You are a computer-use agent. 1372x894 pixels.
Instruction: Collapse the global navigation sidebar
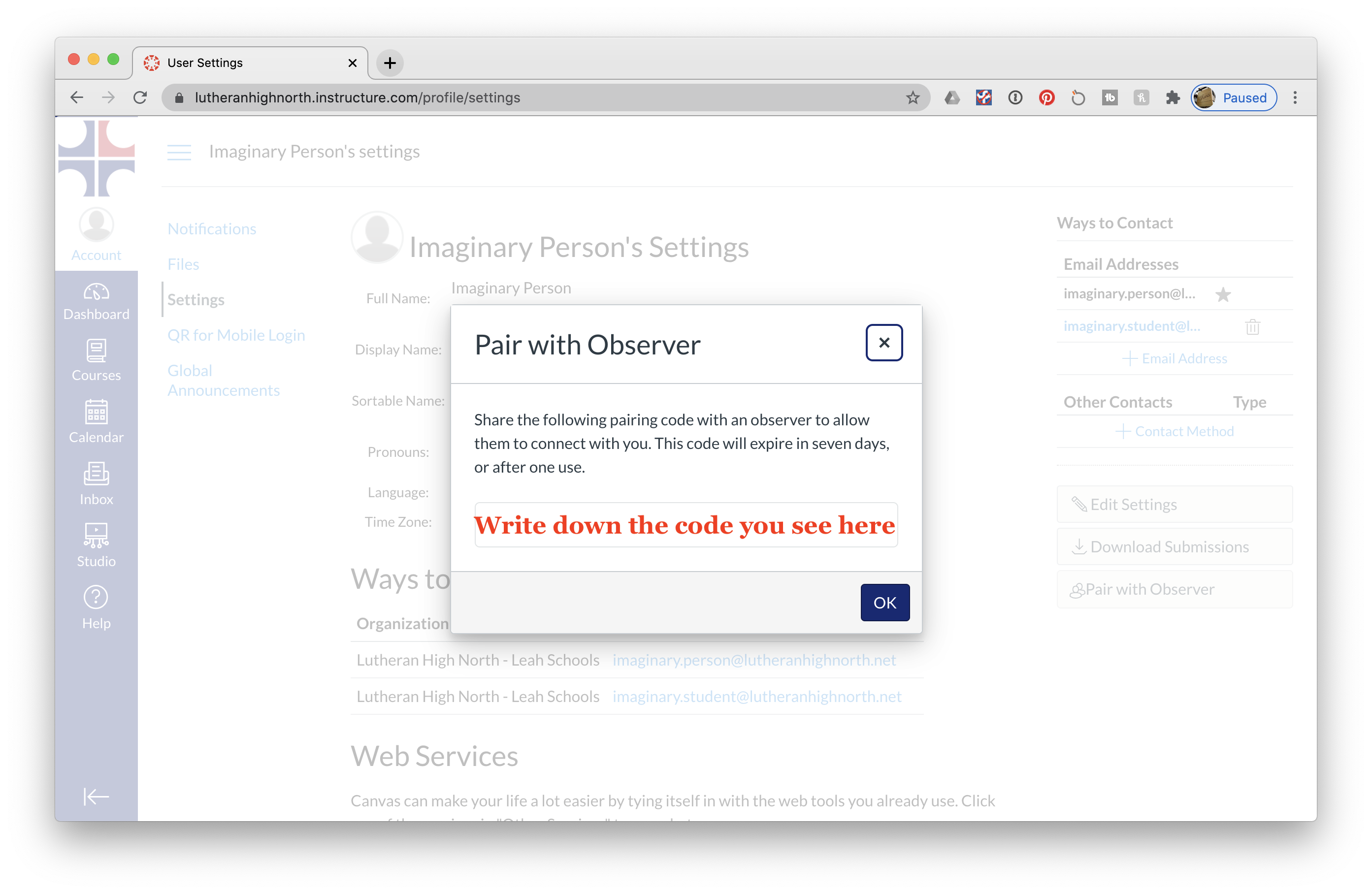click(x=96, y=797)
